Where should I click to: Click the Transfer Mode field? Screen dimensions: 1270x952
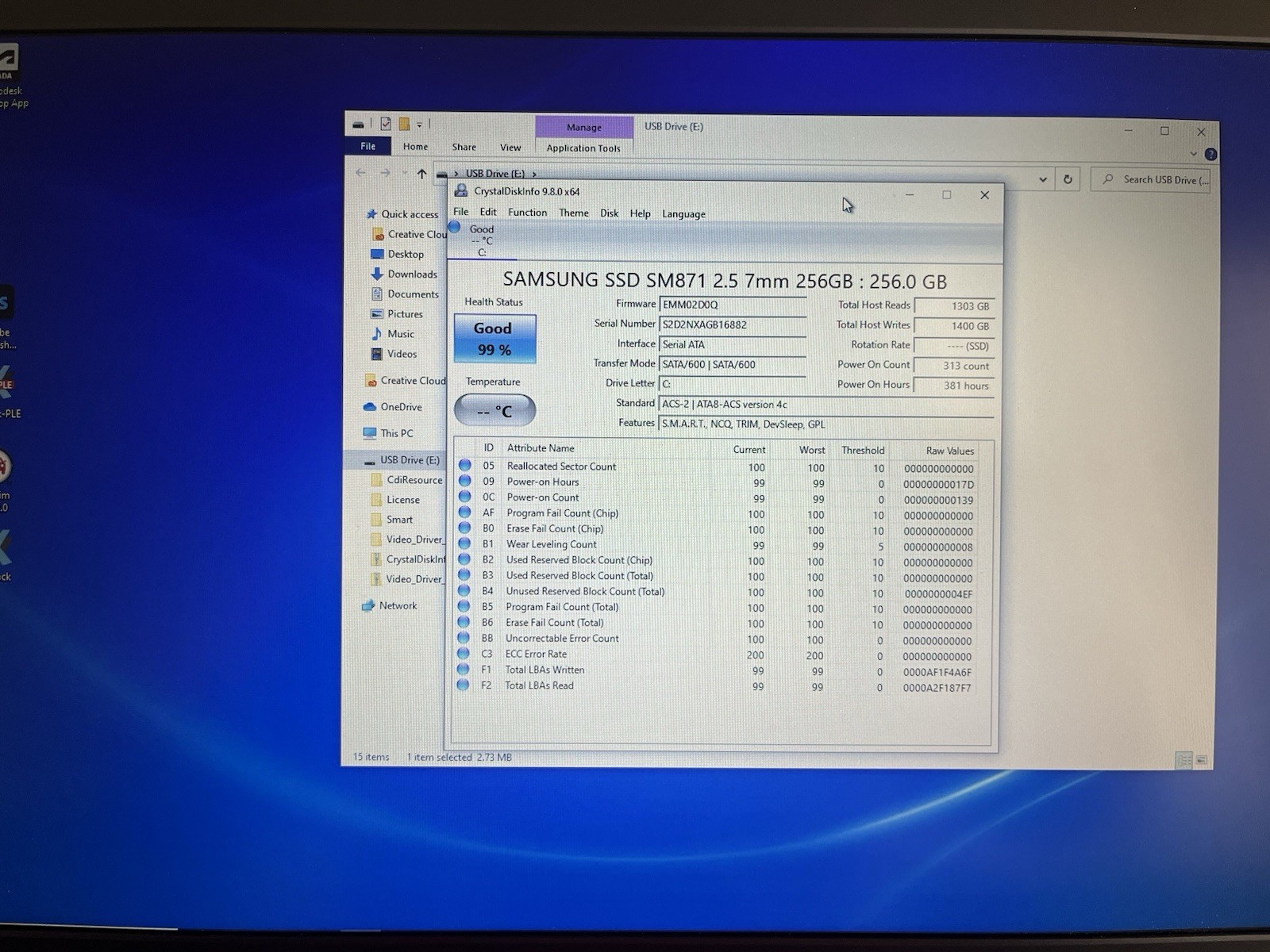(x=733, y=364)
